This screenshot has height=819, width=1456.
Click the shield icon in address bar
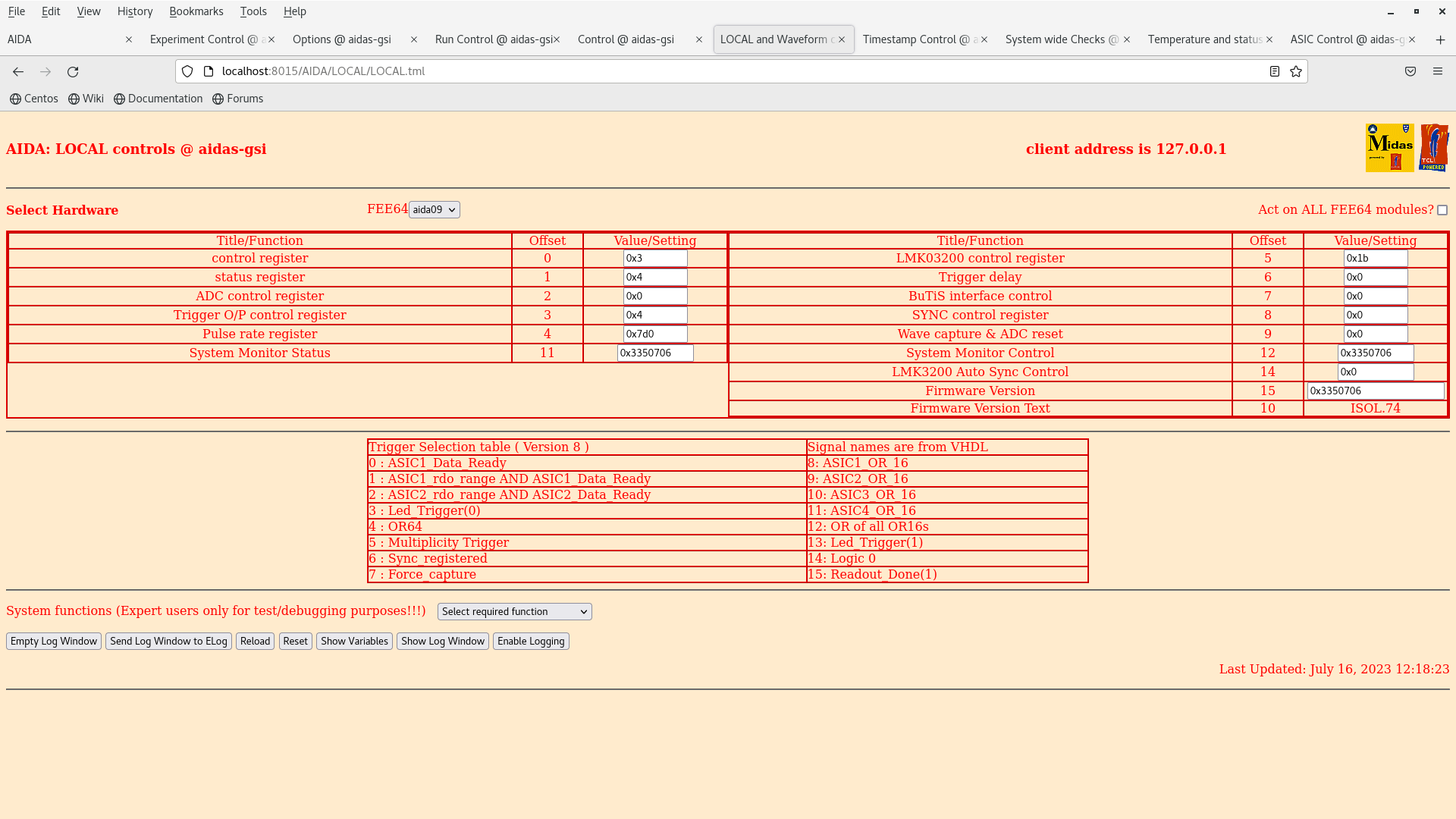tap(187, 71)
